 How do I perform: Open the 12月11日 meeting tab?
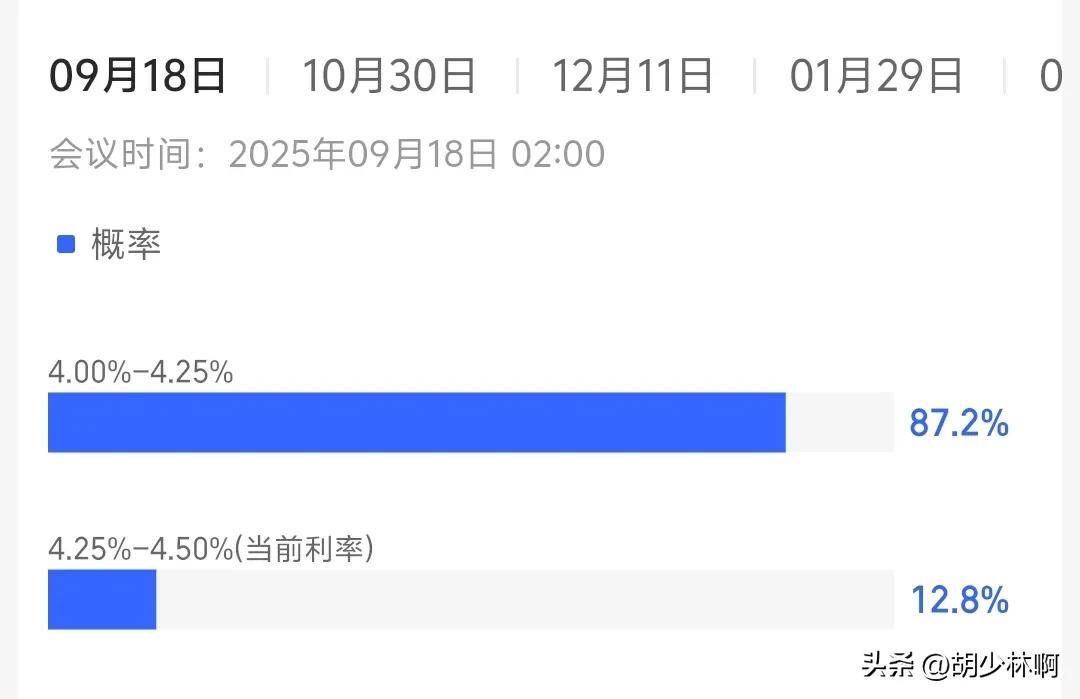[x=632, y=76]
